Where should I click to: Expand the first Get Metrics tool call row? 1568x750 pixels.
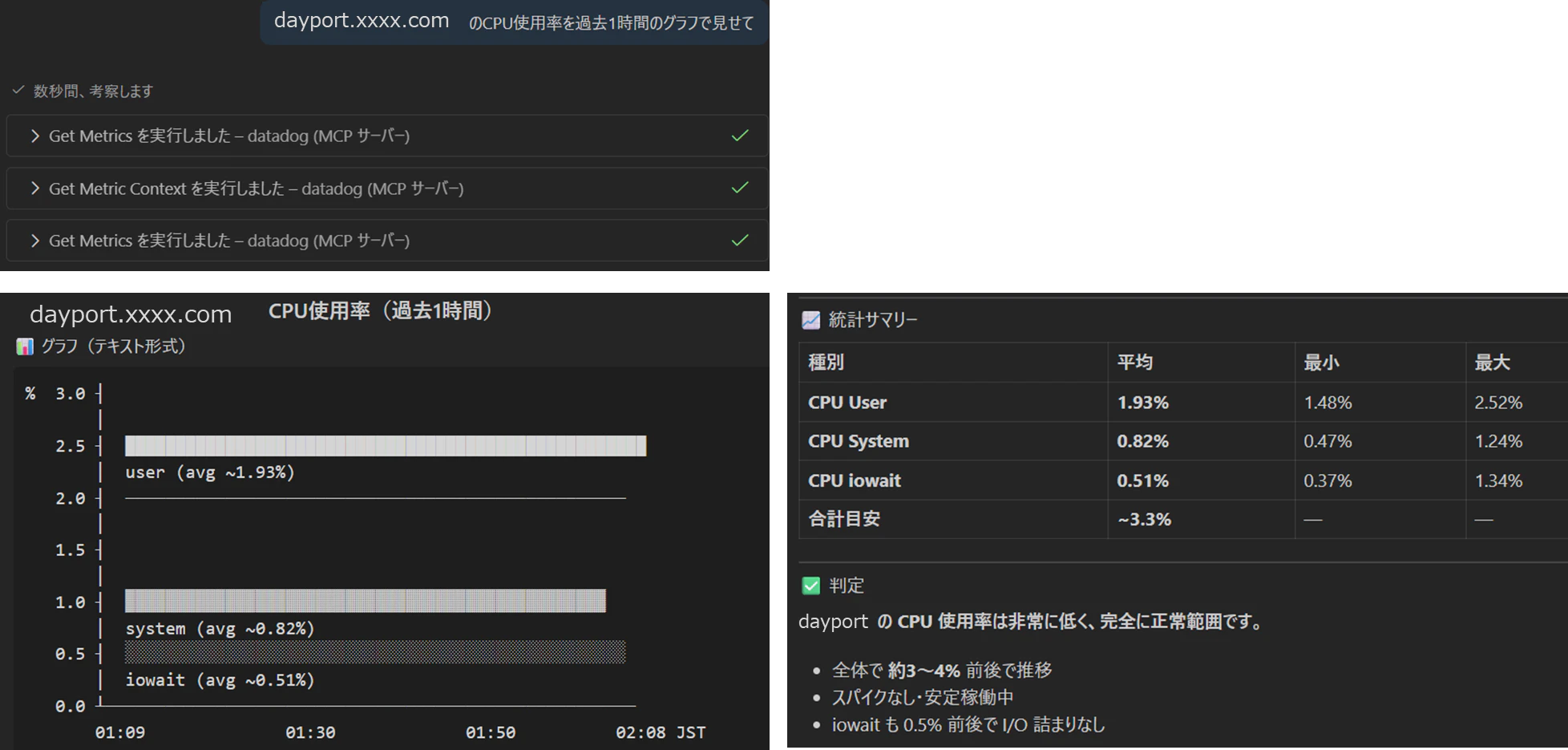coord(386,136)
